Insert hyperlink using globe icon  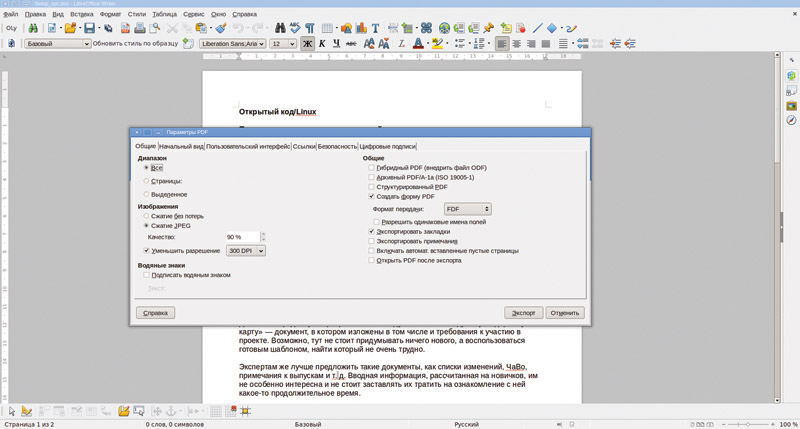(444, 28)
